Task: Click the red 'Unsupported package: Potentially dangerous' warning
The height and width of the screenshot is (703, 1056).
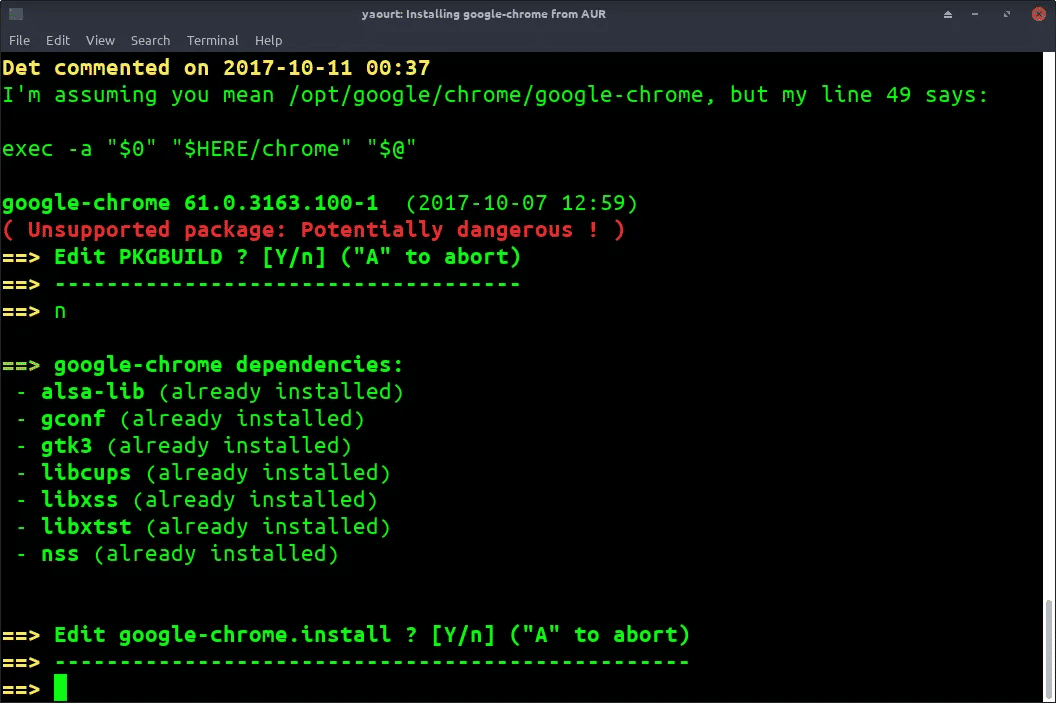Action: point(313,230)
